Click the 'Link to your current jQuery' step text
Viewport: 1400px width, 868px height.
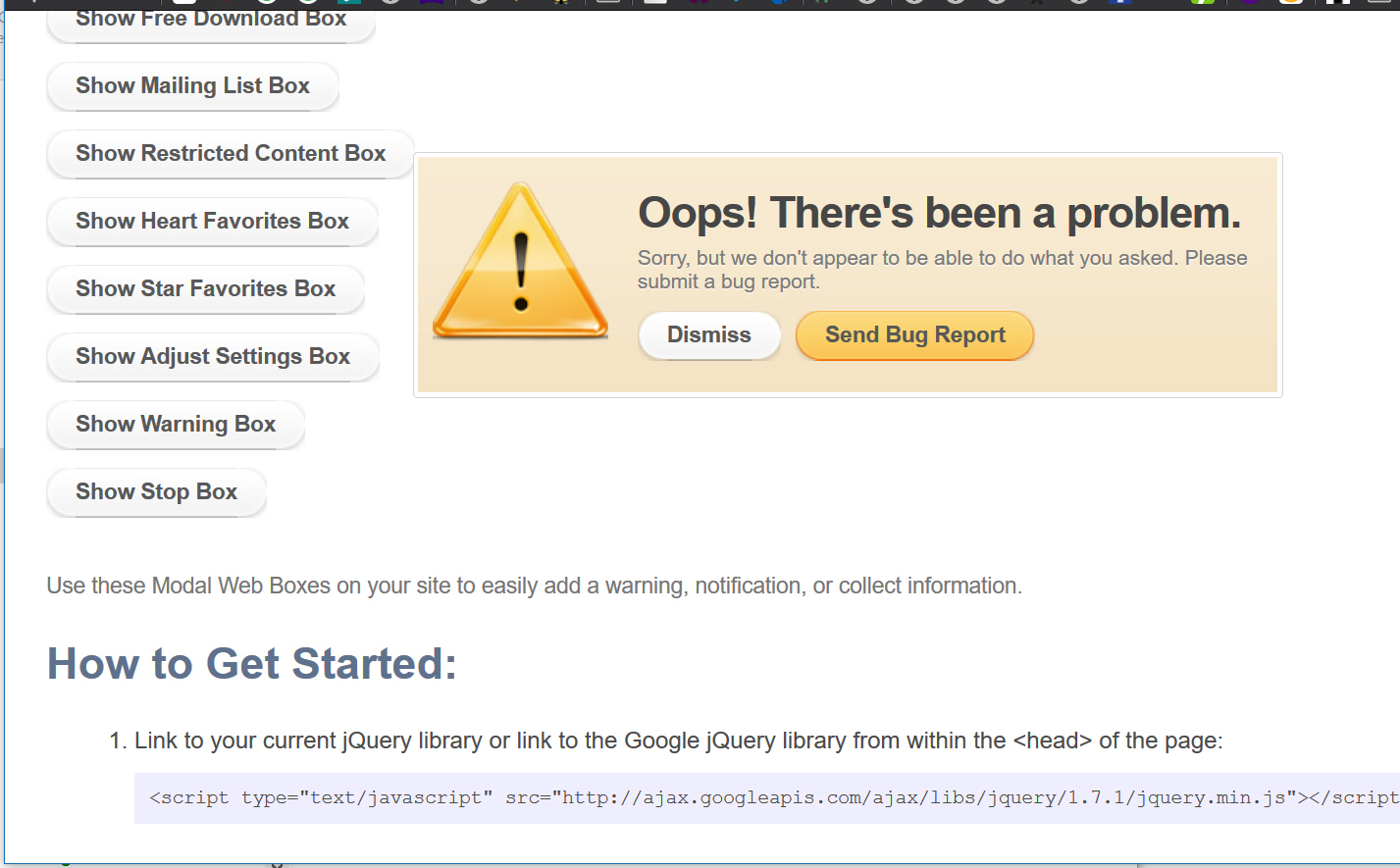[x=677, y=740]
